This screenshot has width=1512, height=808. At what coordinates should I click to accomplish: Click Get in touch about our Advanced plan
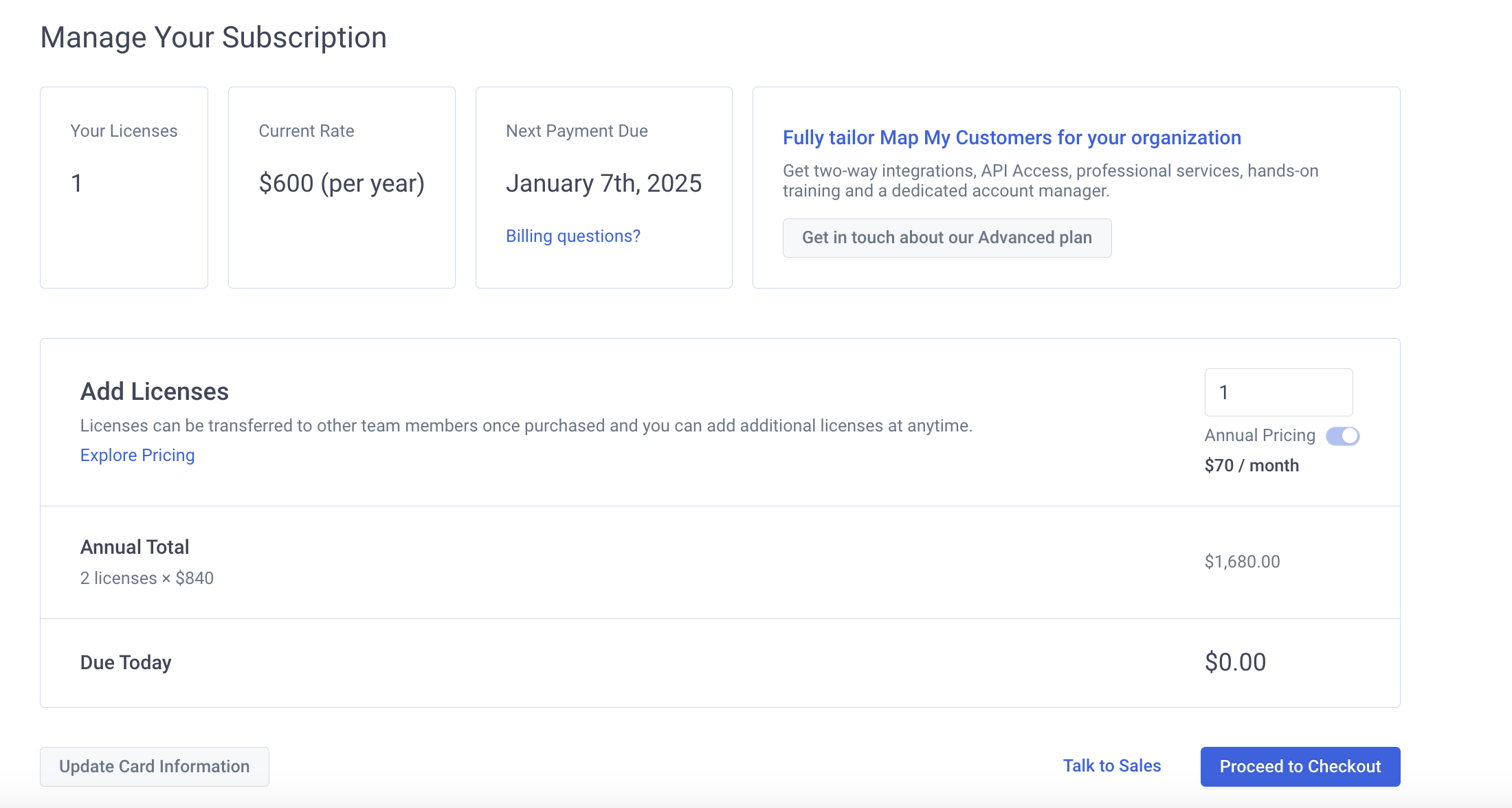coord(947,238)
